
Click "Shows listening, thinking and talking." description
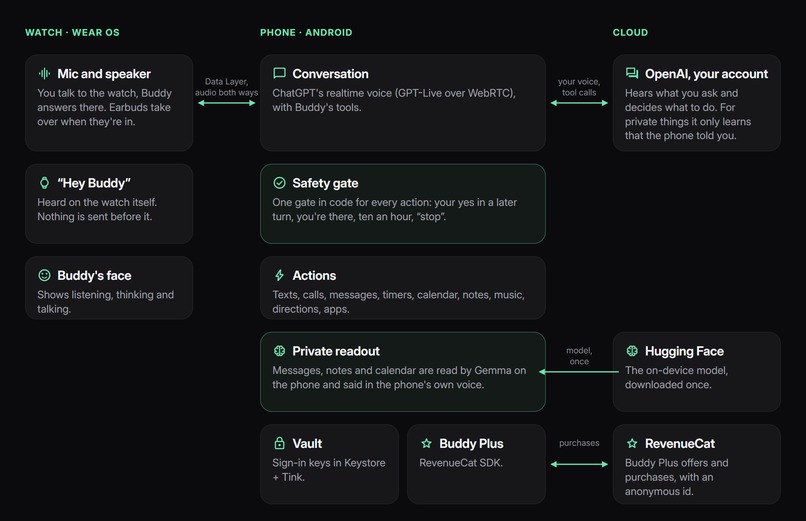pyautogui.click(x=105, y=302)
